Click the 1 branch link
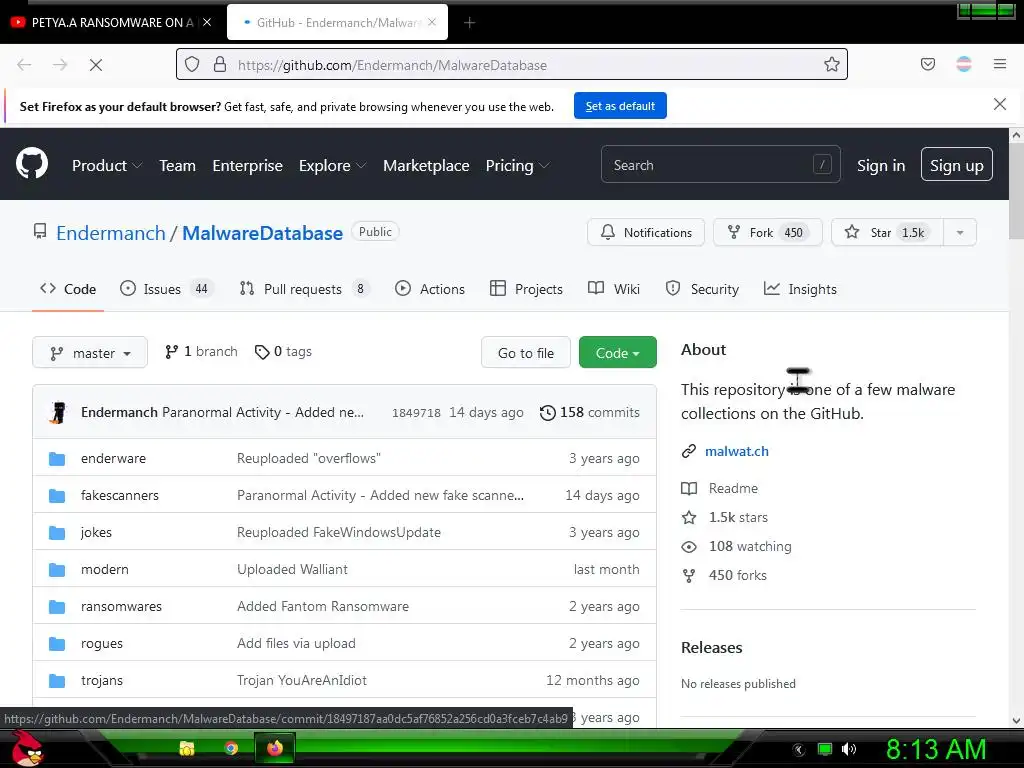Viewport: 1024px width, 768px height. 201,351
